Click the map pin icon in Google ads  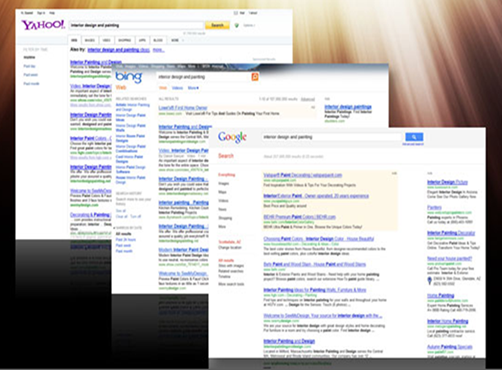(x=430, y=281)
